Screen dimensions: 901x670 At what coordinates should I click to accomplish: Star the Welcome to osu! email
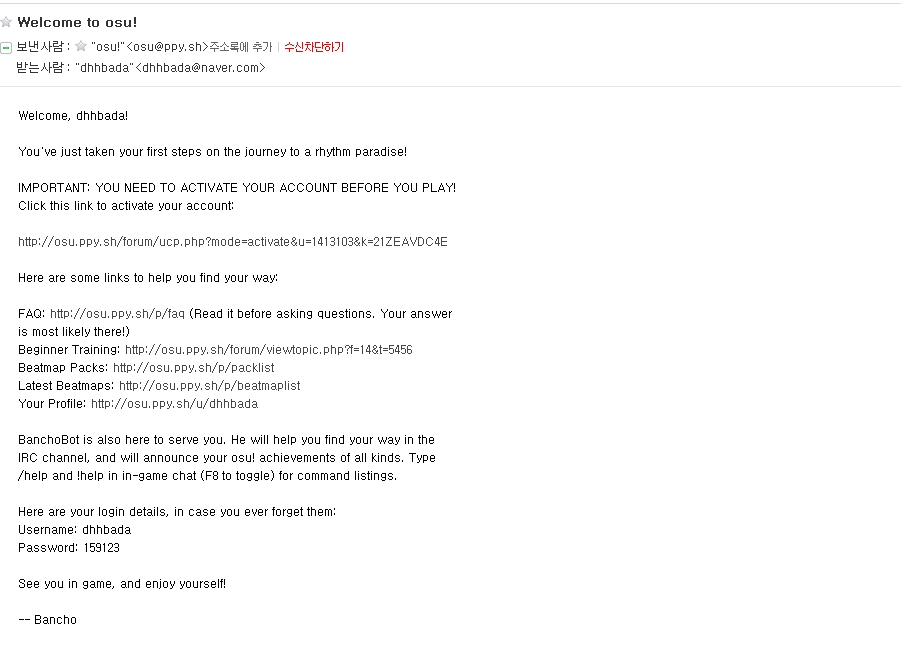7,22
